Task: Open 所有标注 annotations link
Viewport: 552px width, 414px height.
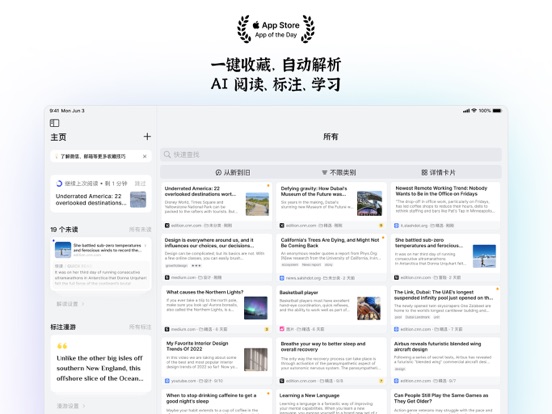Action: click(140, 327)
